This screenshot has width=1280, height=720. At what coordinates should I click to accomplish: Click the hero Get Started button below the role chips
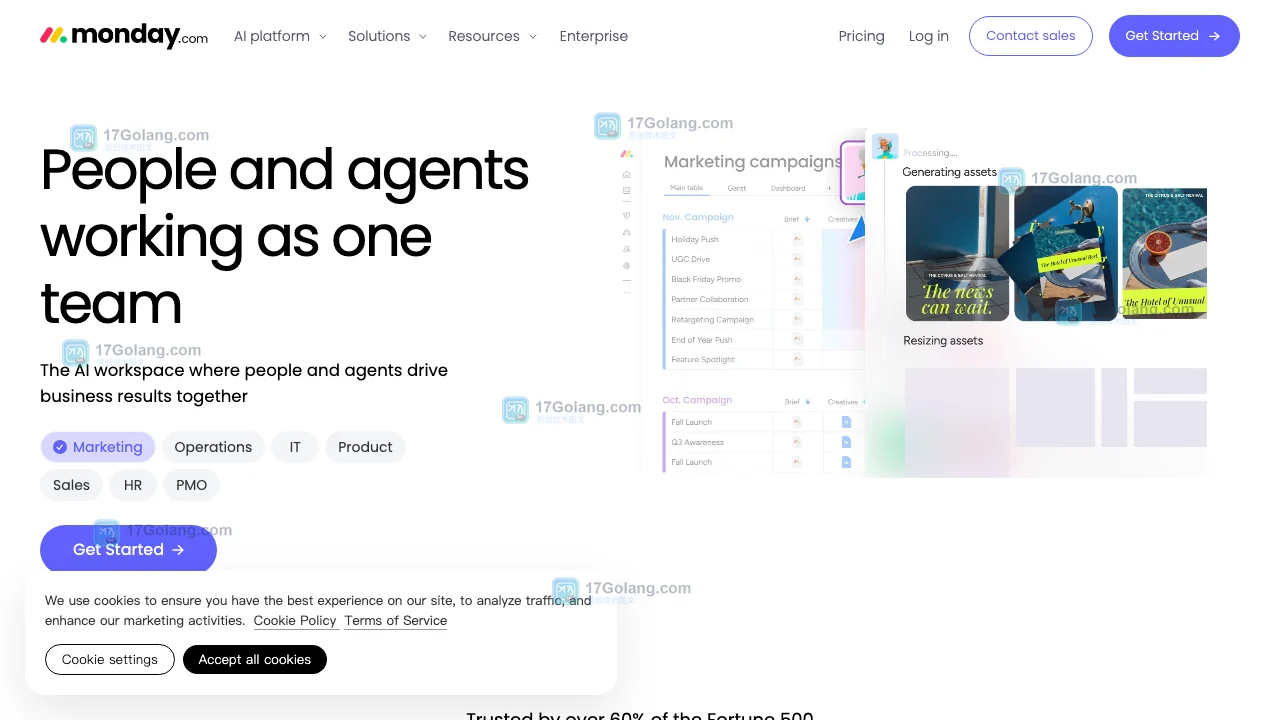coord(128,549)
